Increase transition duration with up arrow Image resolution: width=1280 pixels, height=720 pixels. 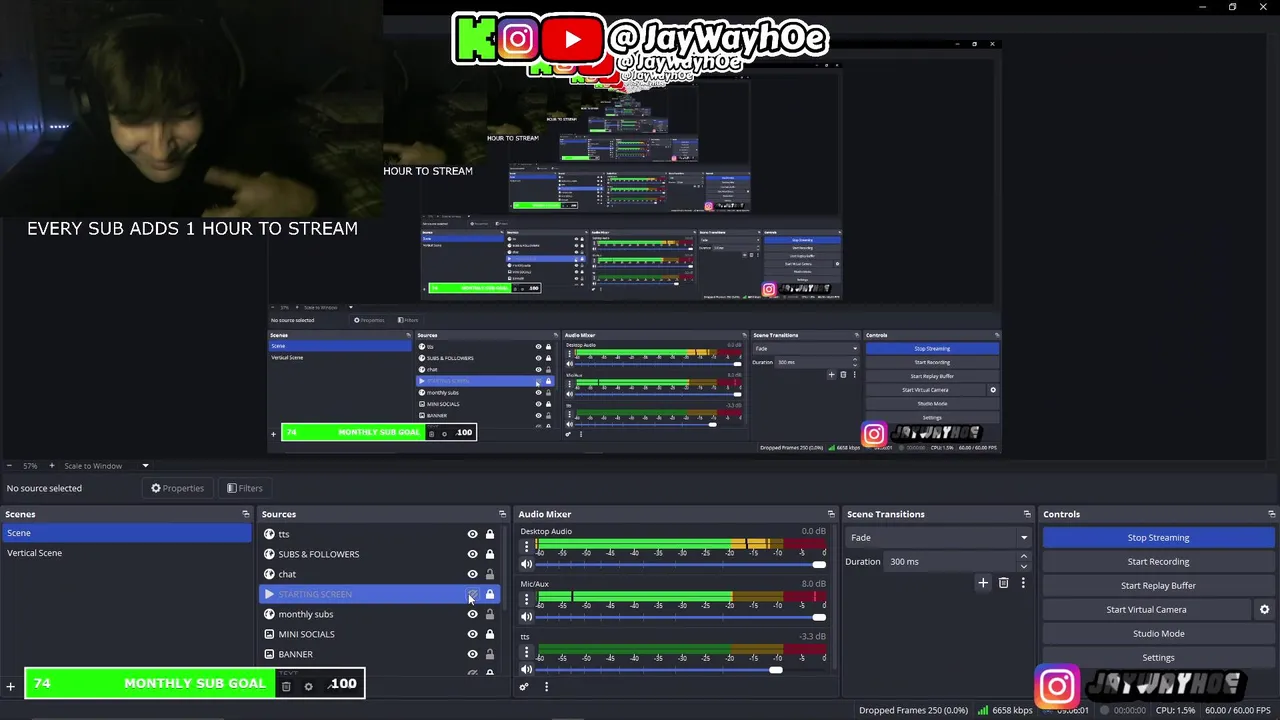coord(1023,557)
